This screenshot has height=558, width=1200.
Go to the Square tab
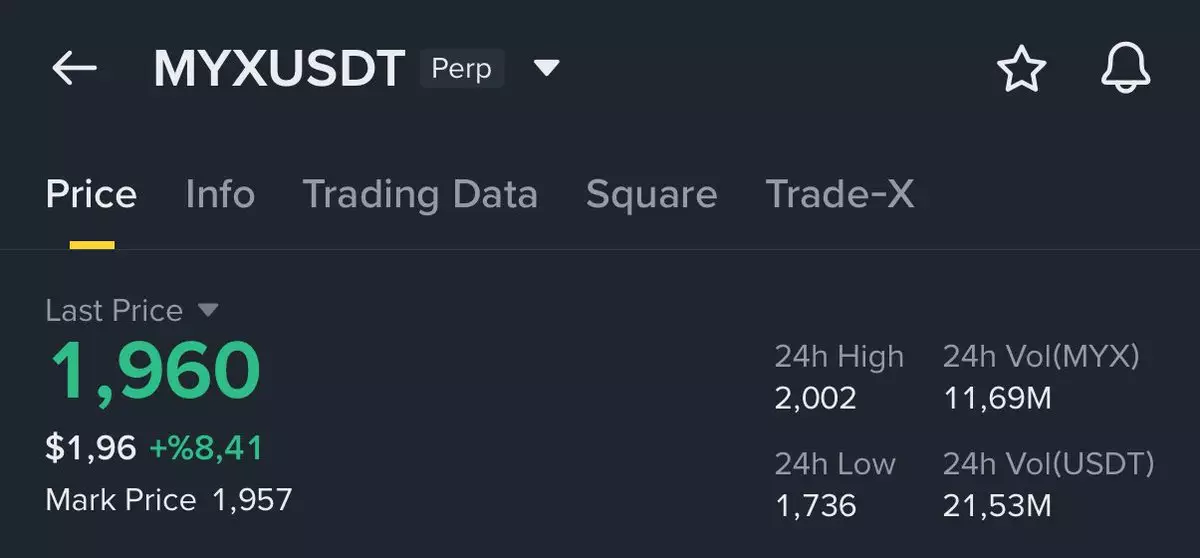coord(651,194)
